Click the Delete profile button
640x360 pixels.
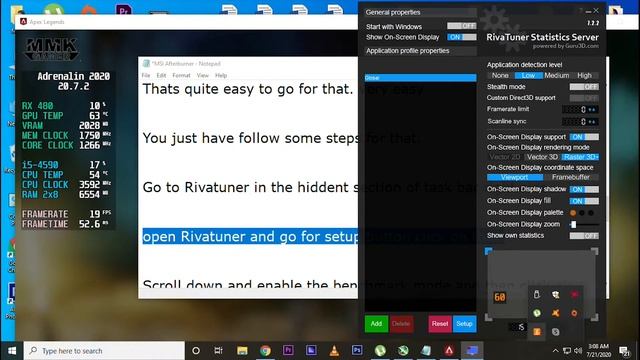click(x=400, y=324)
